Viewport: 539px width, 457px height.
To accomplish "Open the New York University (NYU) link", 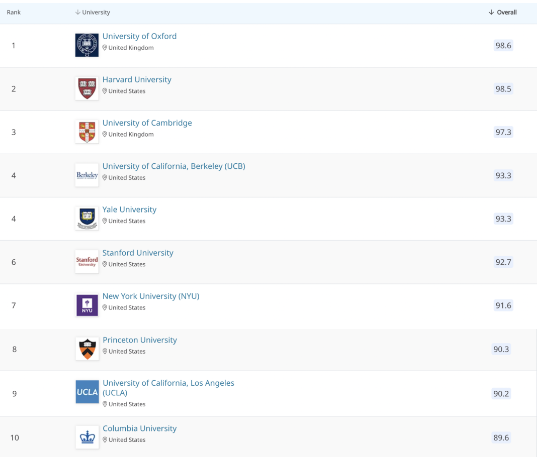I will [151, 296].
